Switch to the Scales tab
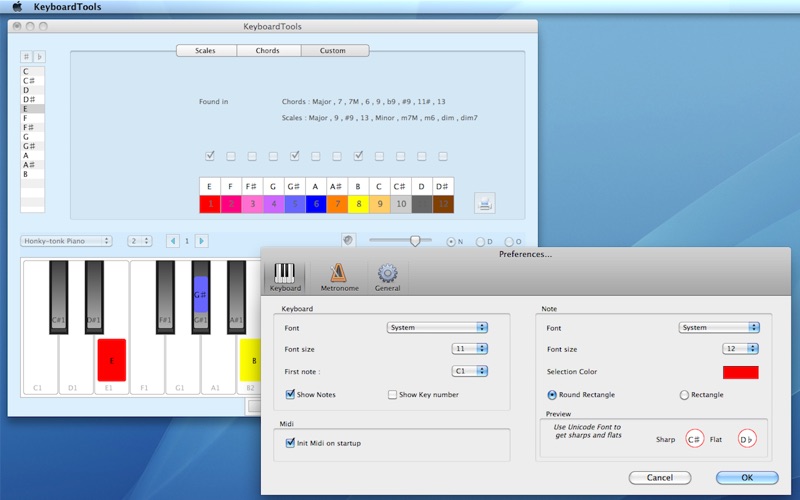The image size is (800, 500). coord(206,51)
